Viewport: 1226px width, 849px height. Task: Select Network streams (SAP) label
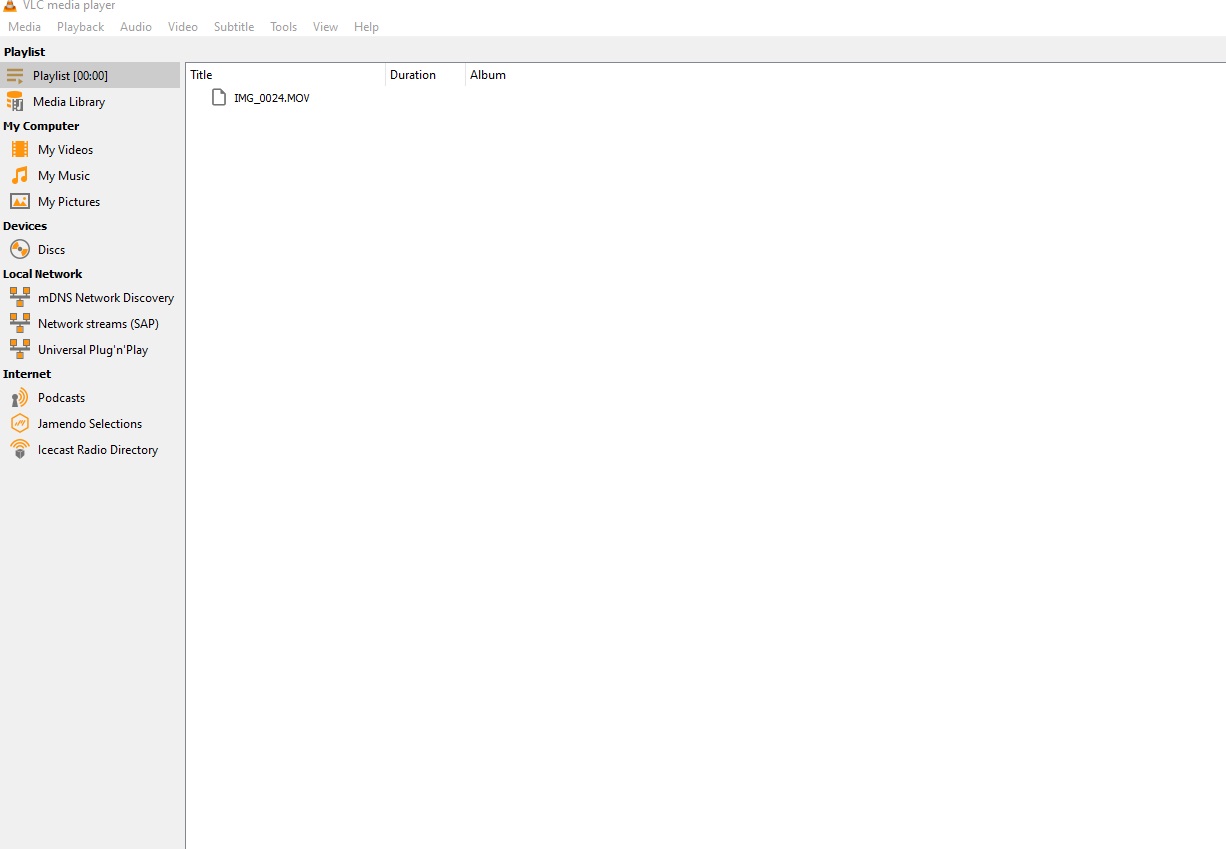click(x=98, y=324)
